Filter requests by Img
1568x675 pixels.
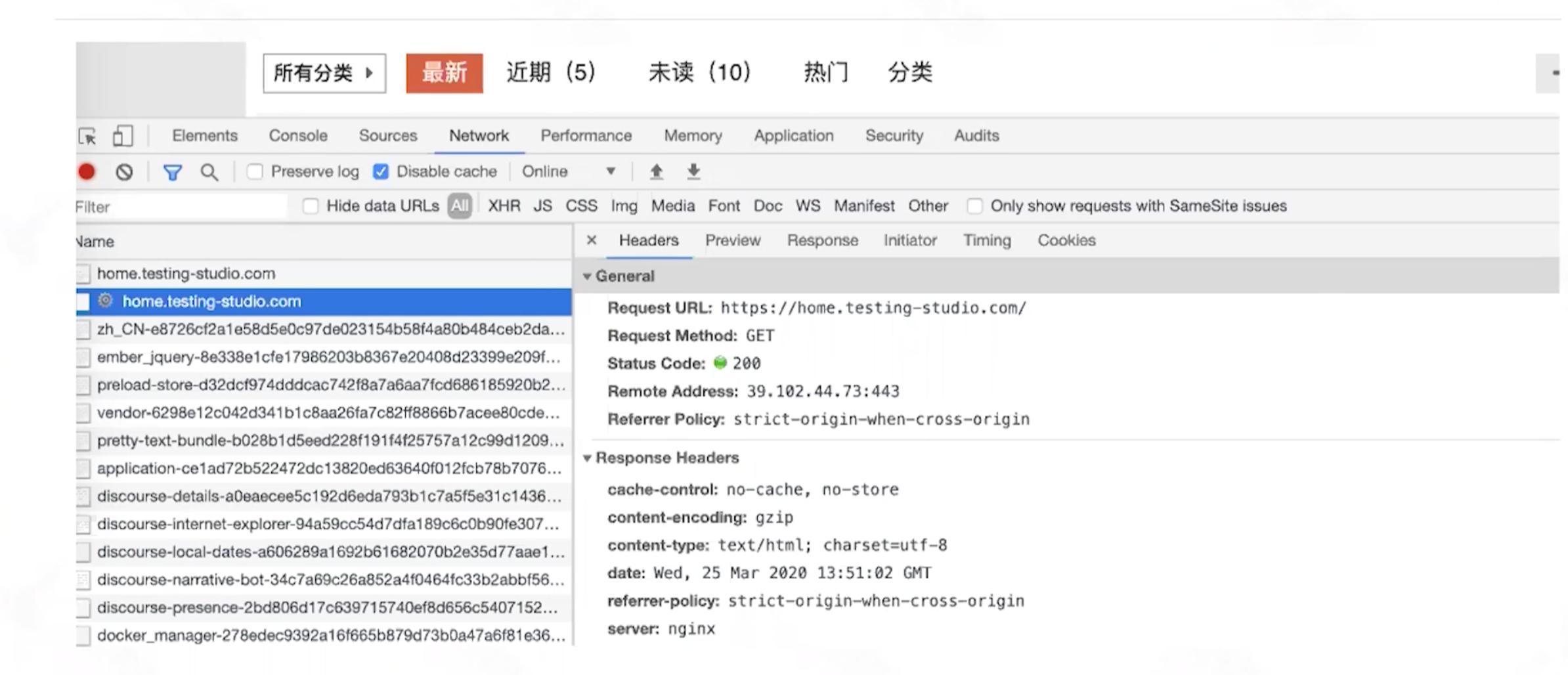pyautogui.click(x=624, y=206)
